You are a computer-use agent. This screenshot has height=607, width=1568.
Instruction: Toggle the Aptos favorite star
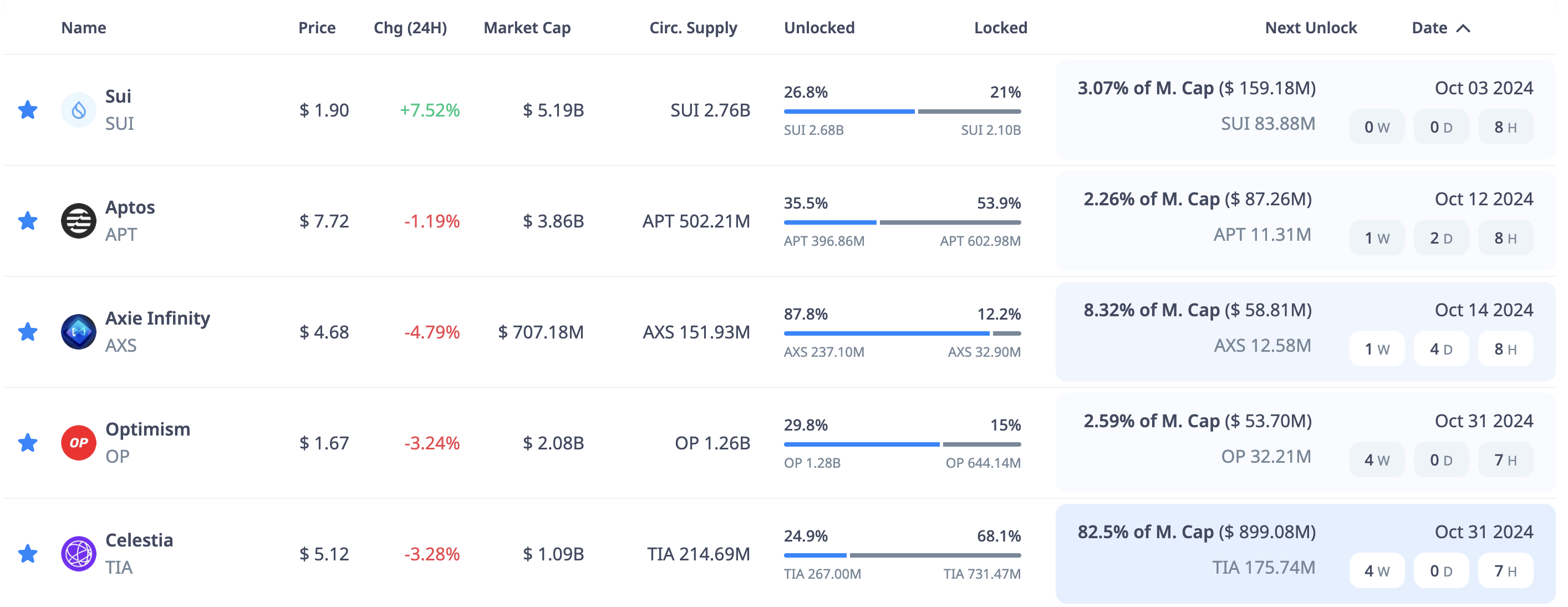(x=27, y=221)
